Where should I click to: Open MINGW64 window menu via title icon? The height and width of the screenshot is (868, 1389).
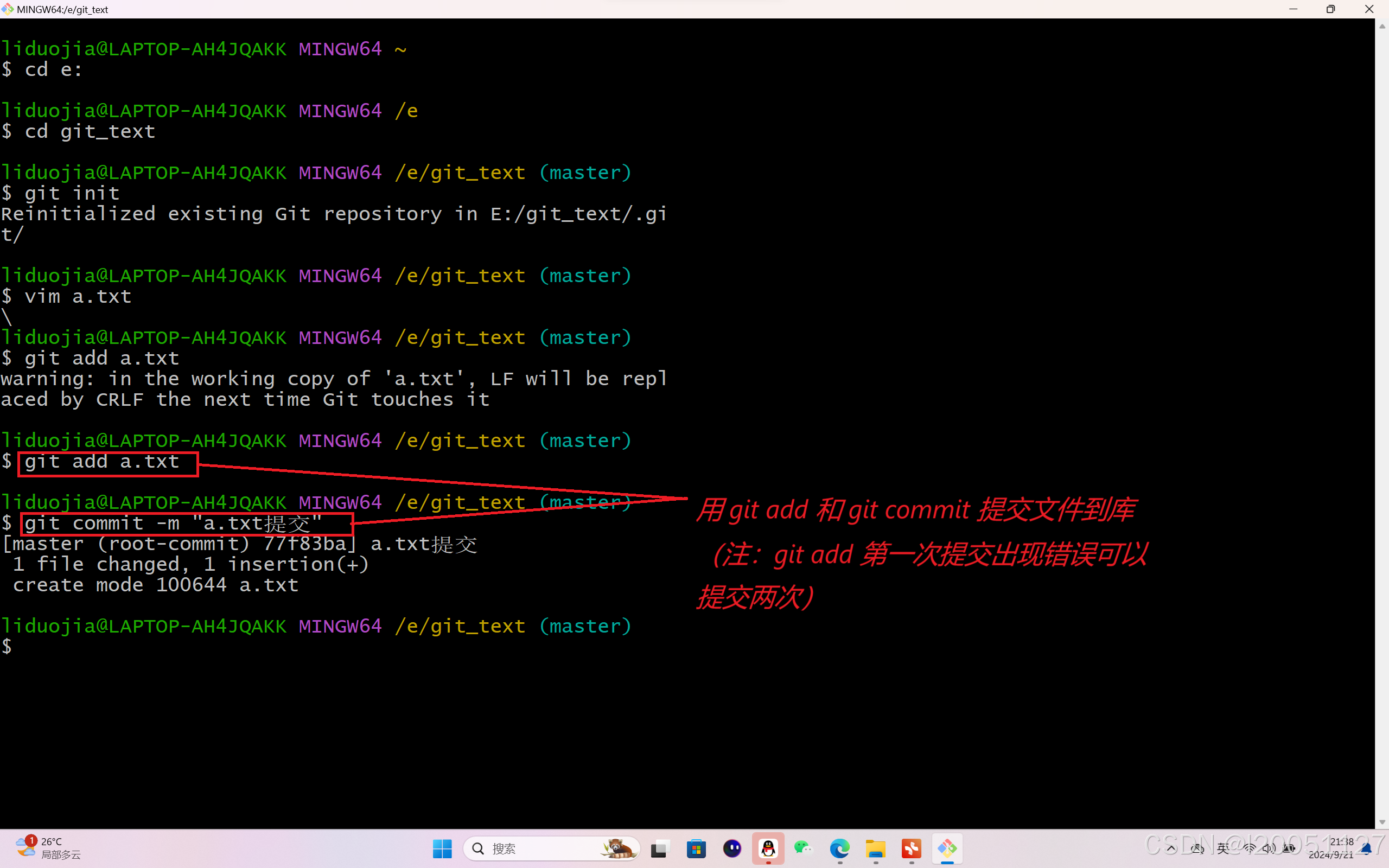(8, 9)
